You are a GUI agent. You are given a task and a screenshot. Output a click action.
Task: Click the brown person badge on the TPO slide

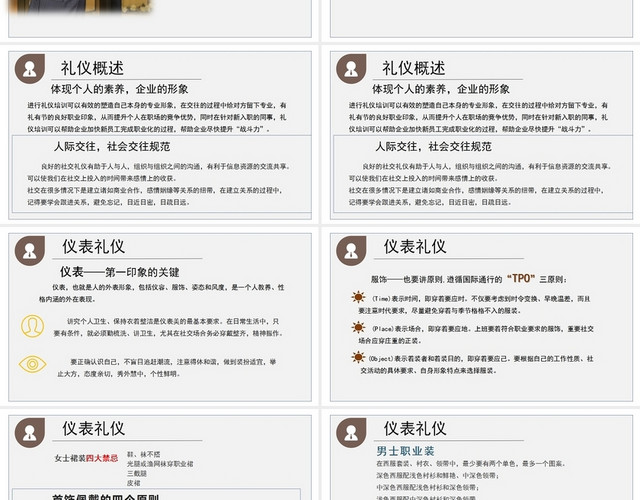click(x=351, y=251)
